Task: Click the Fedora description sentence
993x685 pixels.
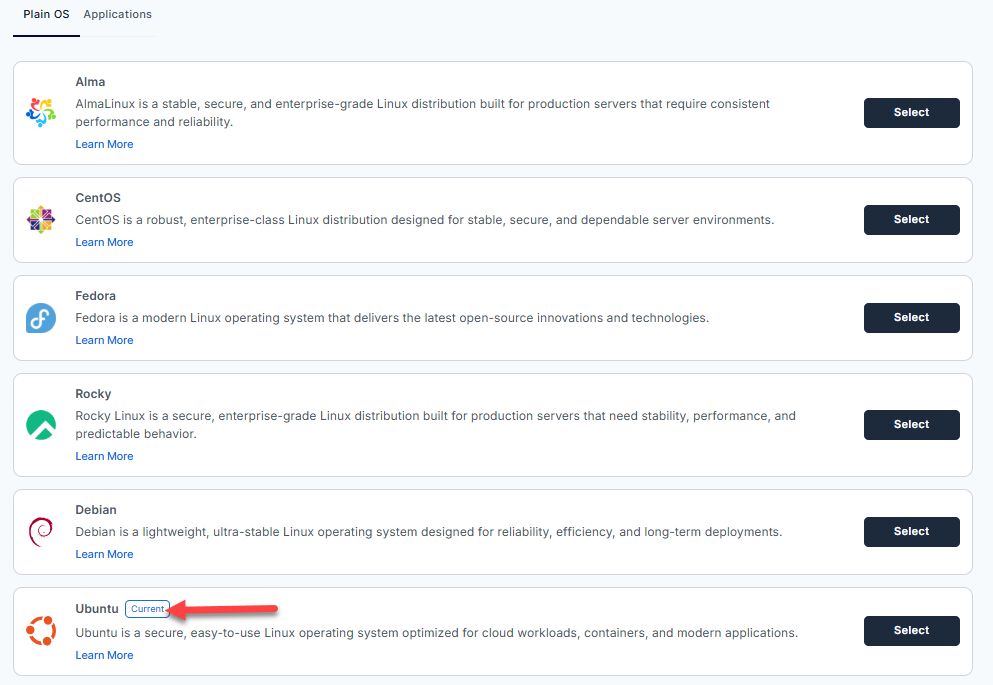Action: pos(392,318)
